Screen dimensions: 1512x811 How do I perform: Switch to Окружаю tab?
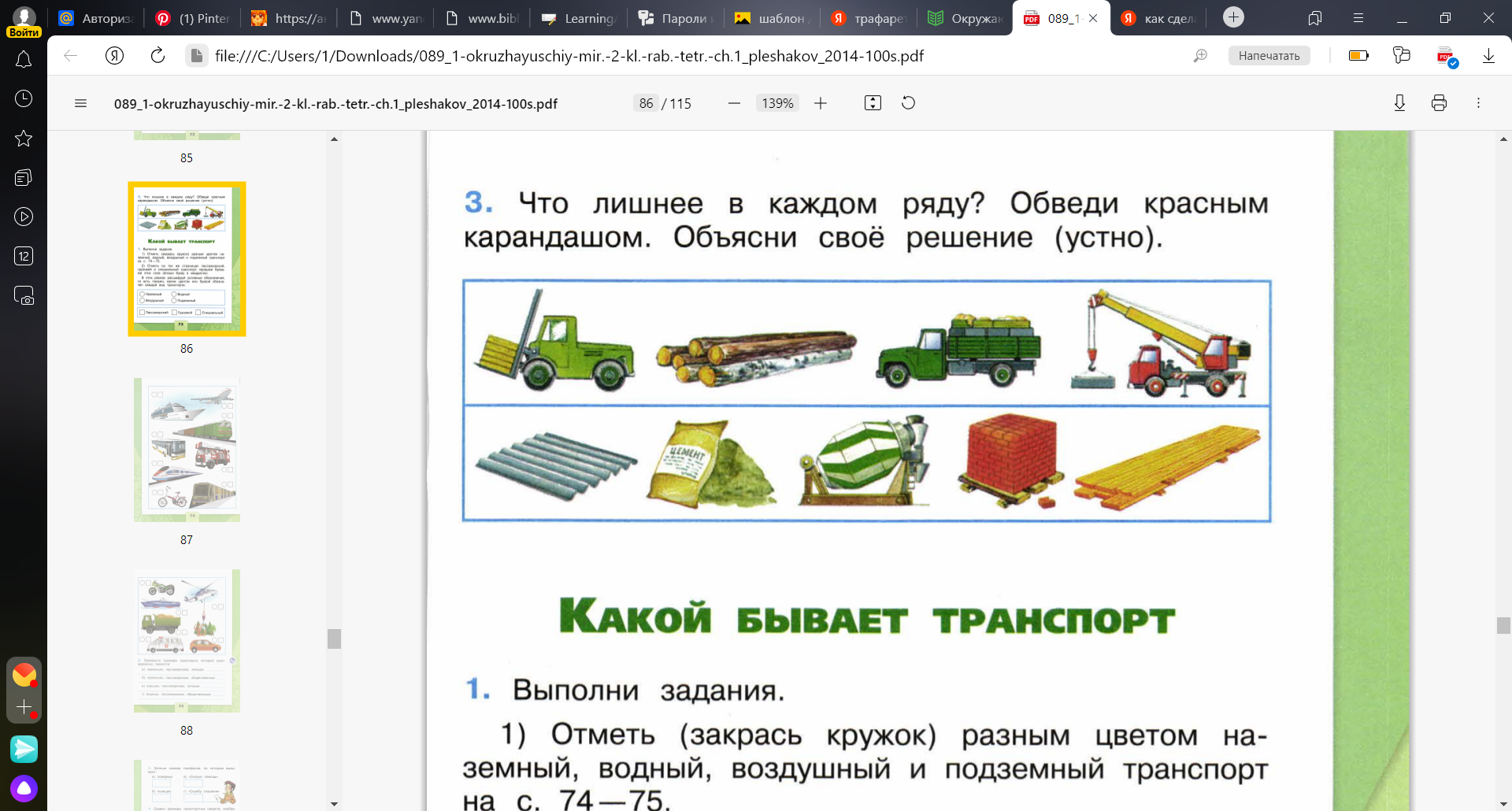[x=965, y=18]
